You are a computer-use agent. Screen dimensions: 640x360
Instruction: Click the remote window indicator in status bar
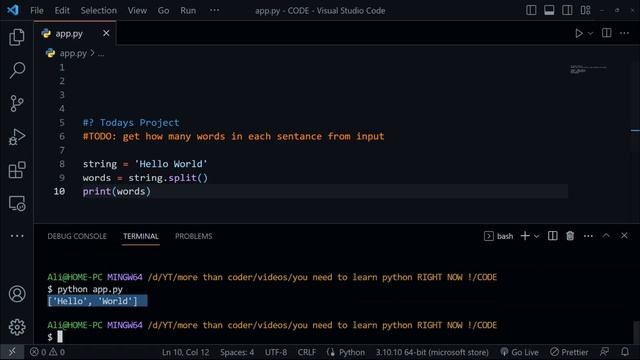coord(12,352)
